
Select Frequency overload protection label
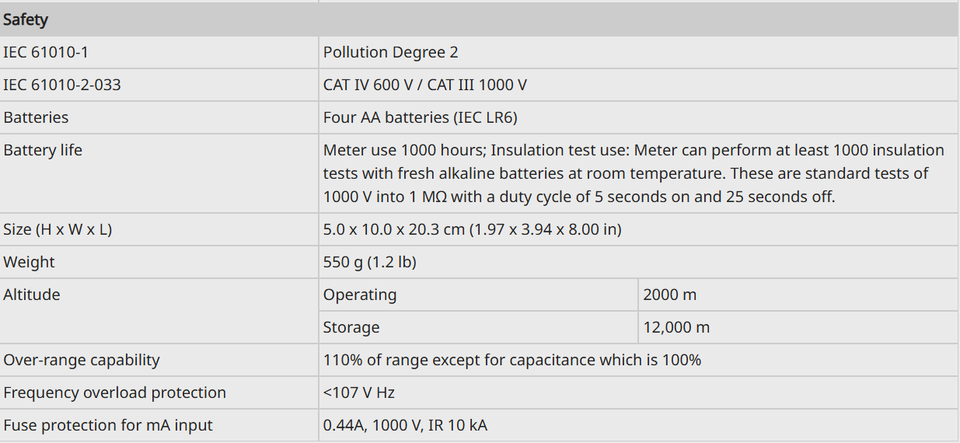114,392
